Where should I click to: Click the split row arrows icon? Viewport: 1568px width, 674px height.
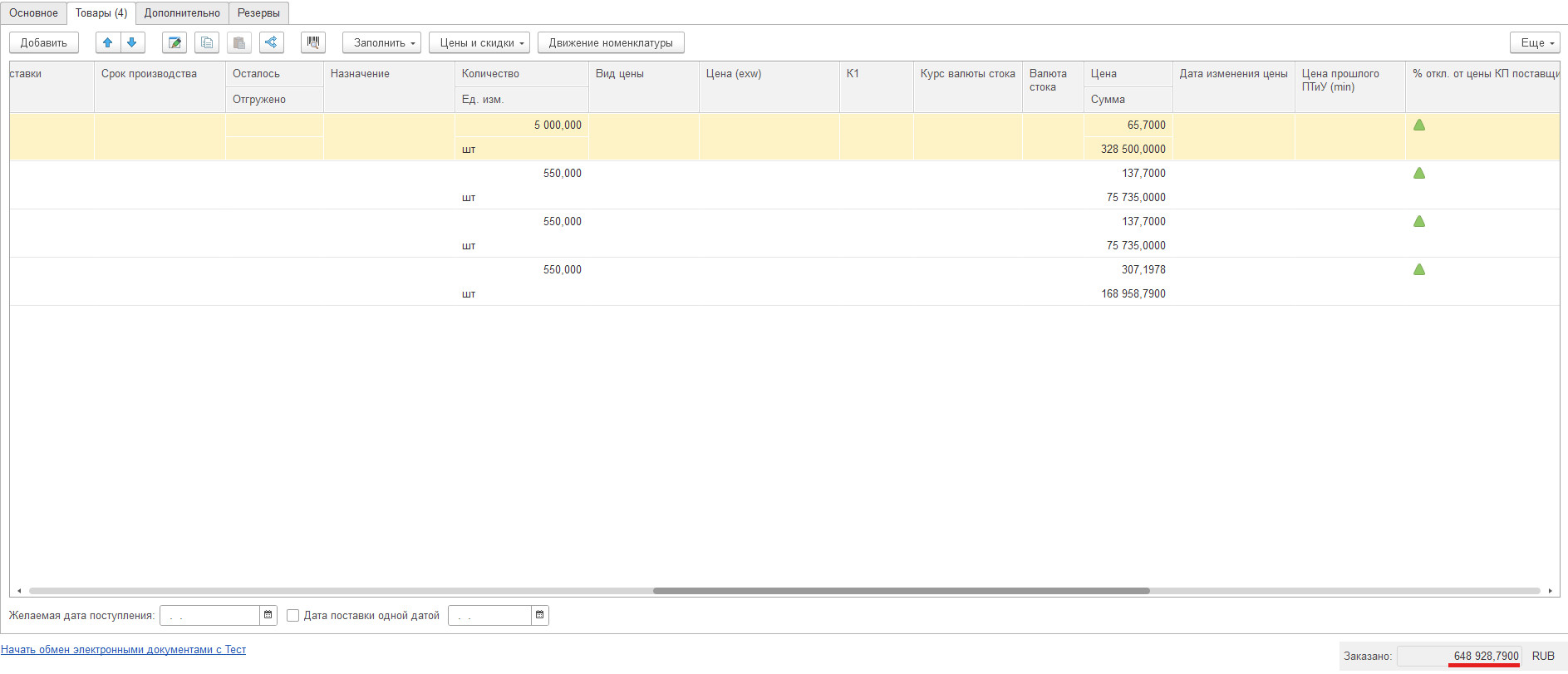pos(271,42)
